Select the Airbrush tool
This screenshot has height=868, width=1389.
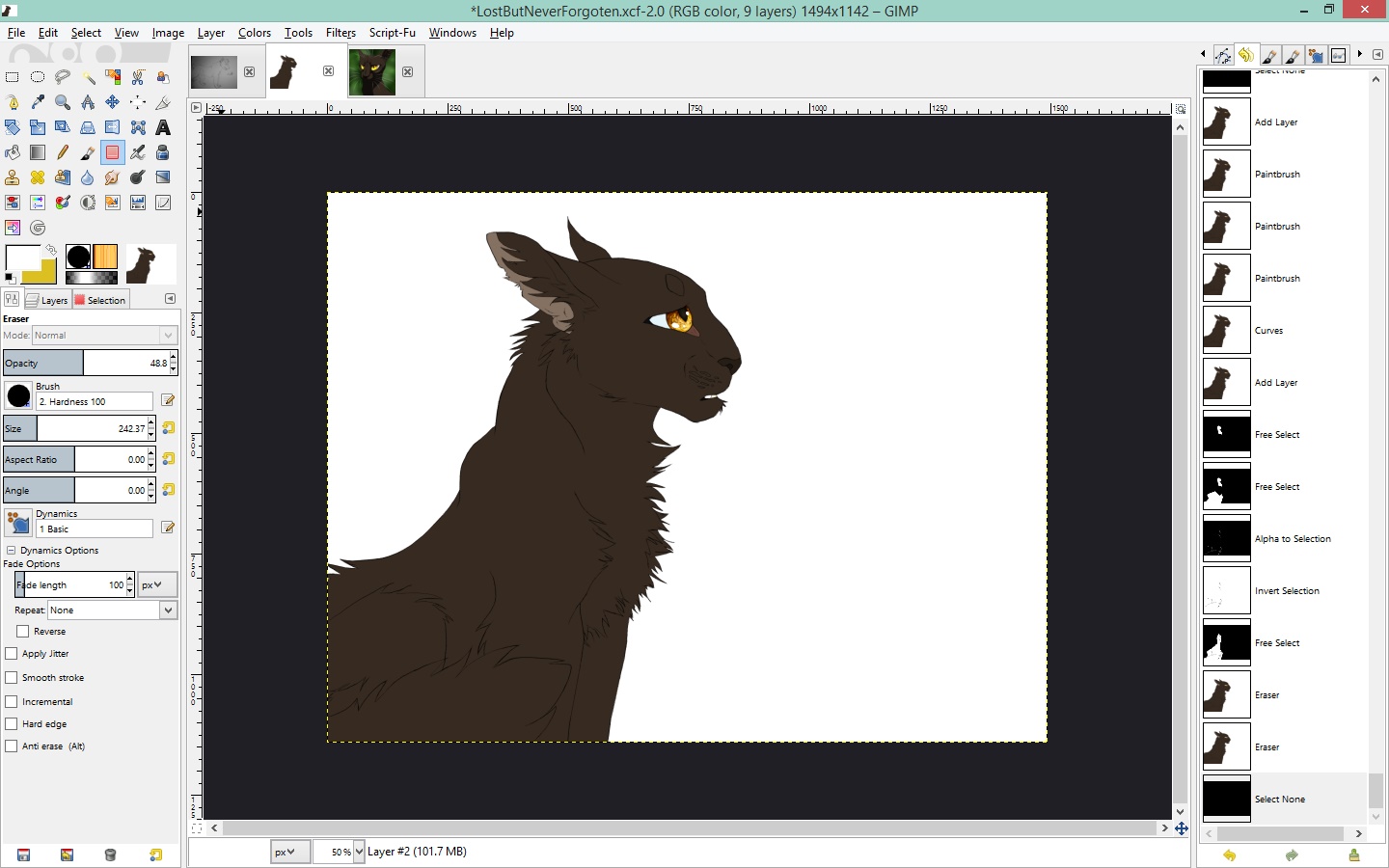point(138,152)
